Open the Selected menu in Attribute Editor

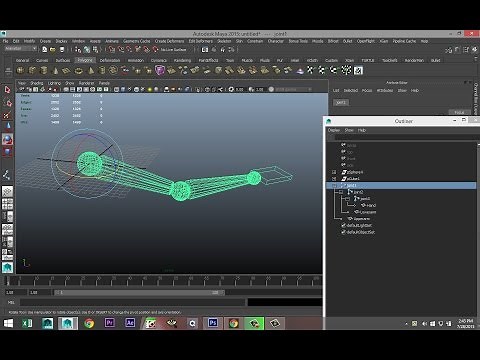(x=351, y=90)
